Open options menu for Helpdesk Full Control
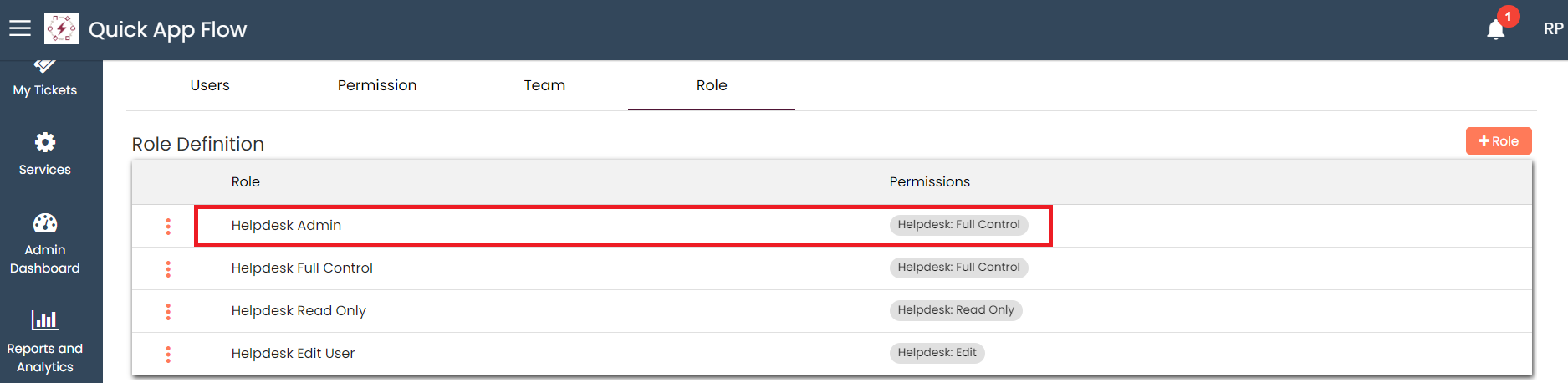Image resolution: width=1568 pixels, height=383 pixels. click(x=168, y=269)
